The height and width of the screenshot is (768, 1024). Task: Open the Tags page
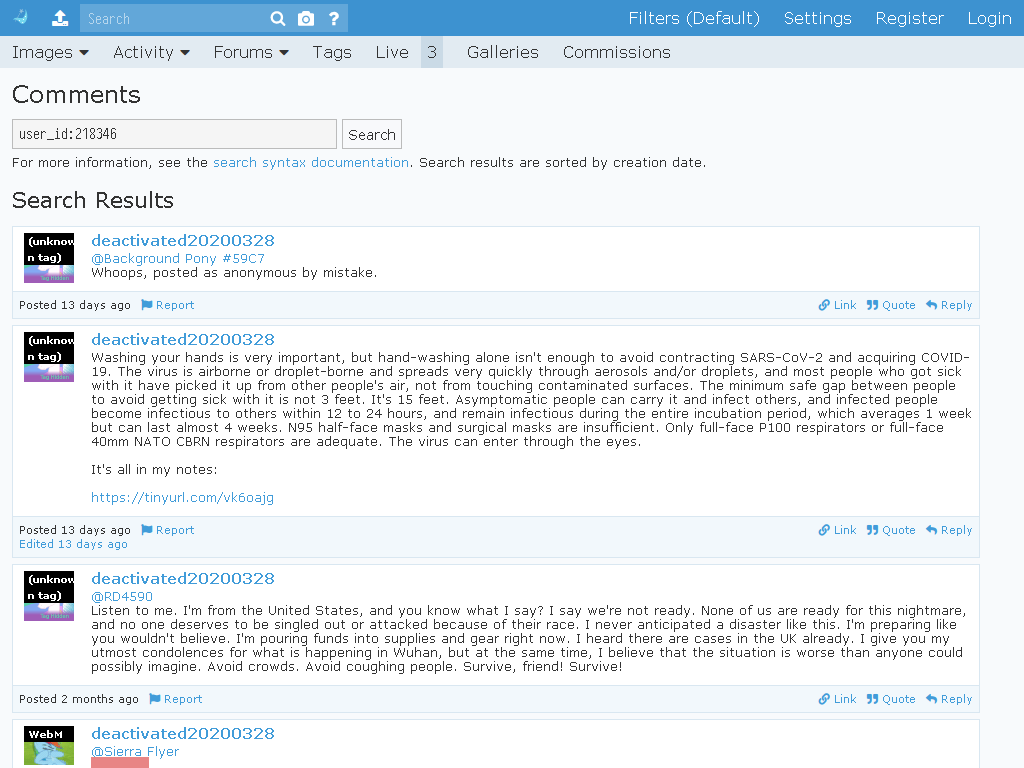[x=332, y=52]
